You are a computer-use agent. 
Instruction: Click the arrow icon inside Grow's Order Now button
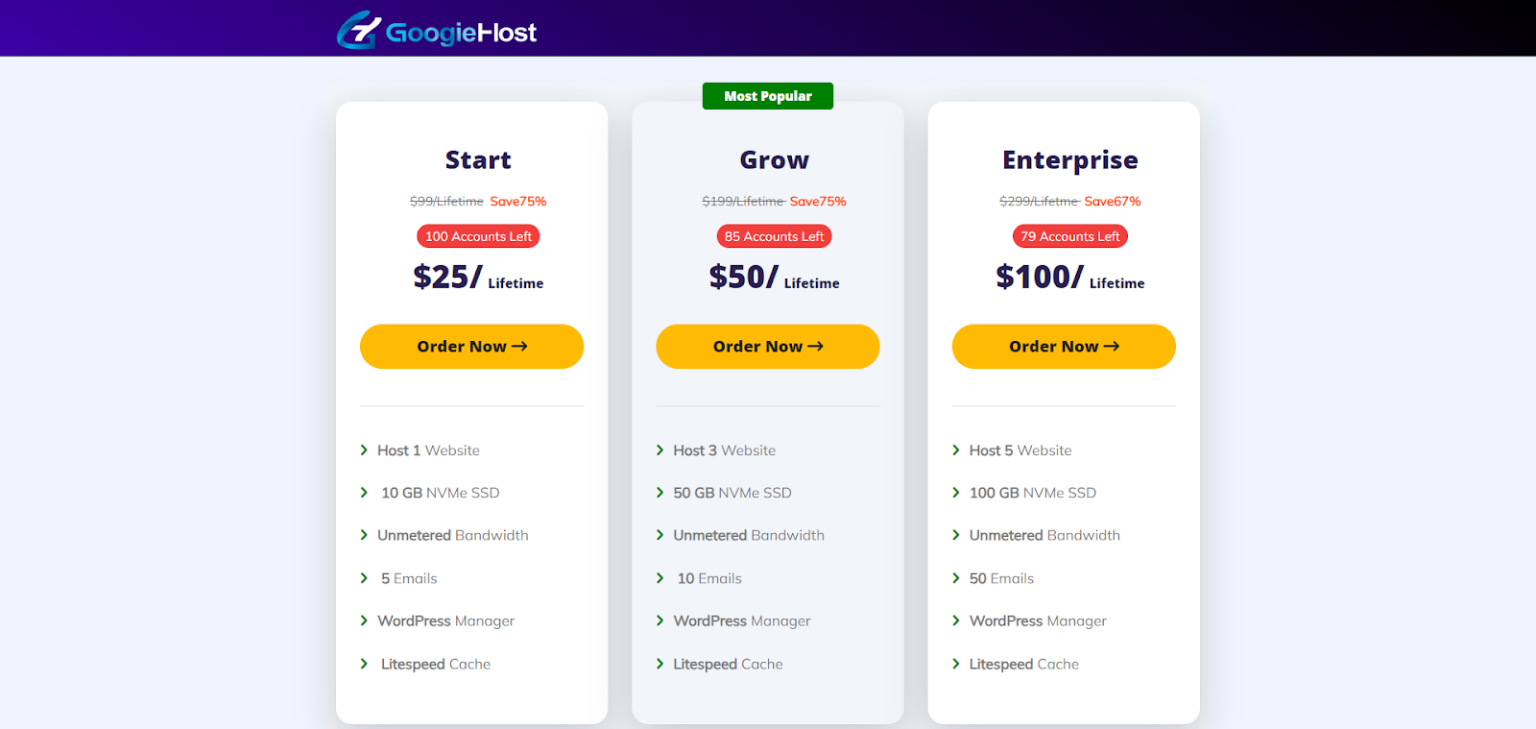click(x=817, y=346)
